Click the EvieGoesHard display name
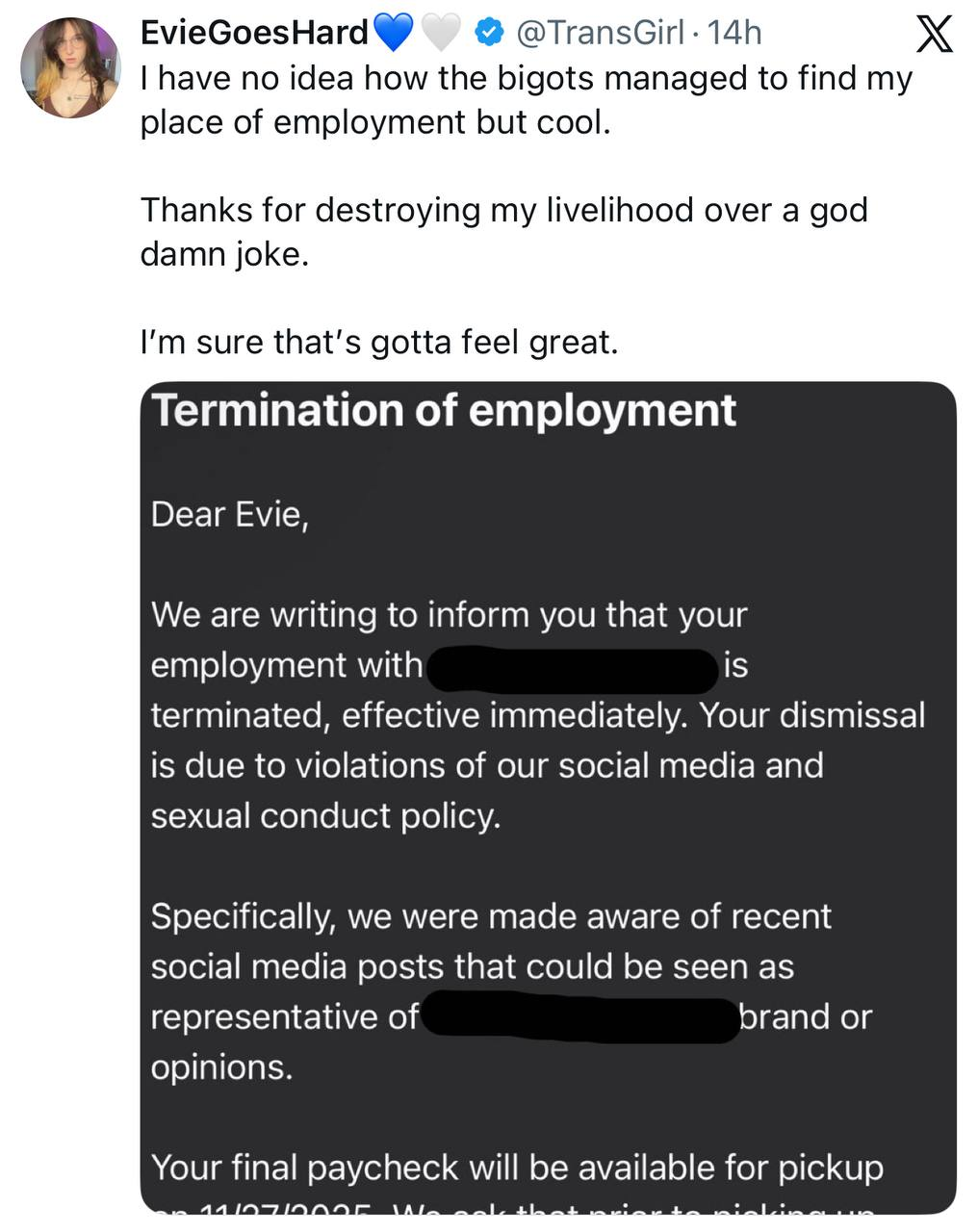Screen dimensions: 978x1232 click(254, 33)
